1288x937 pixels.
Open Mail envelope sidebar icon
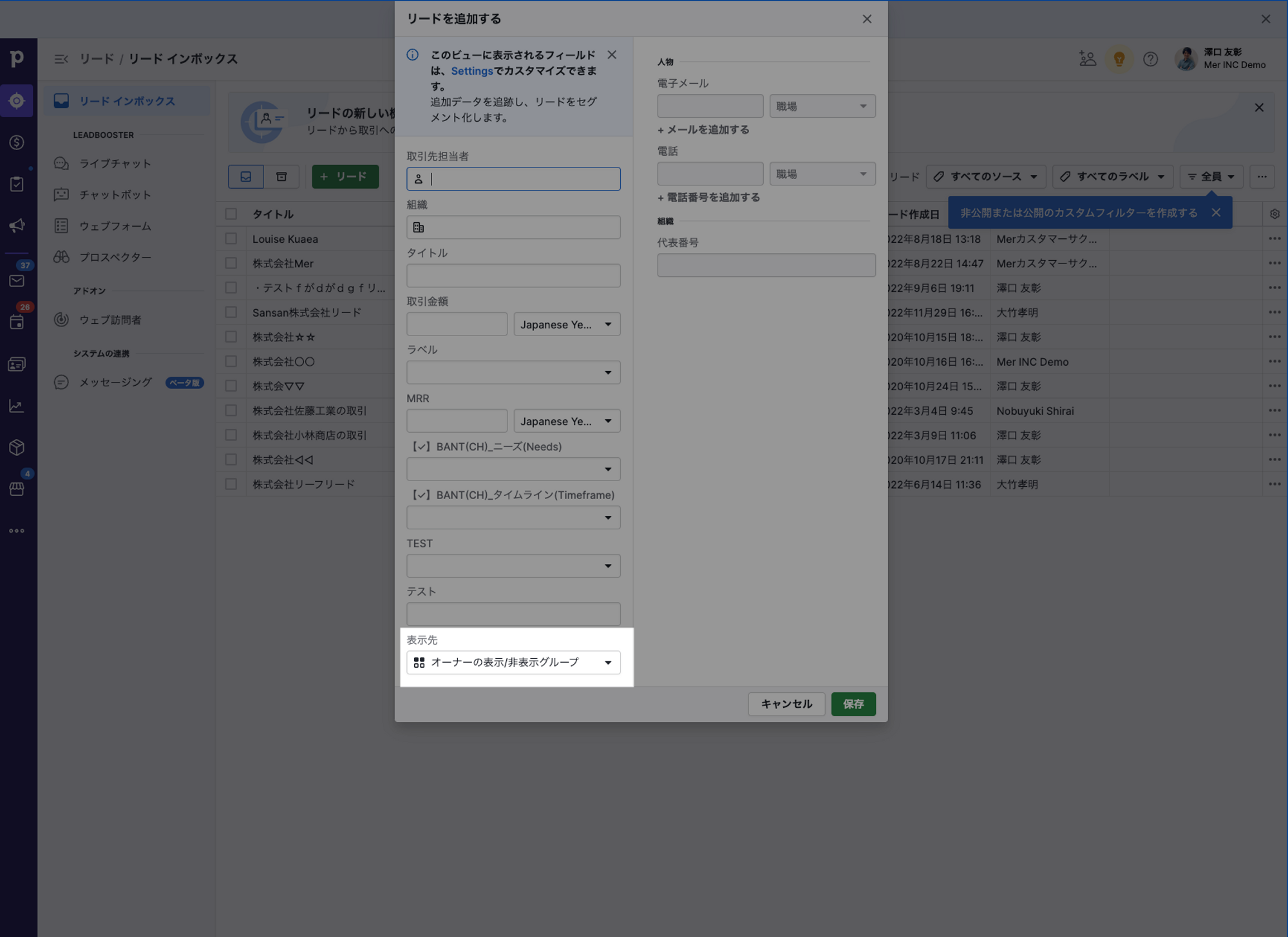point(17,281)
